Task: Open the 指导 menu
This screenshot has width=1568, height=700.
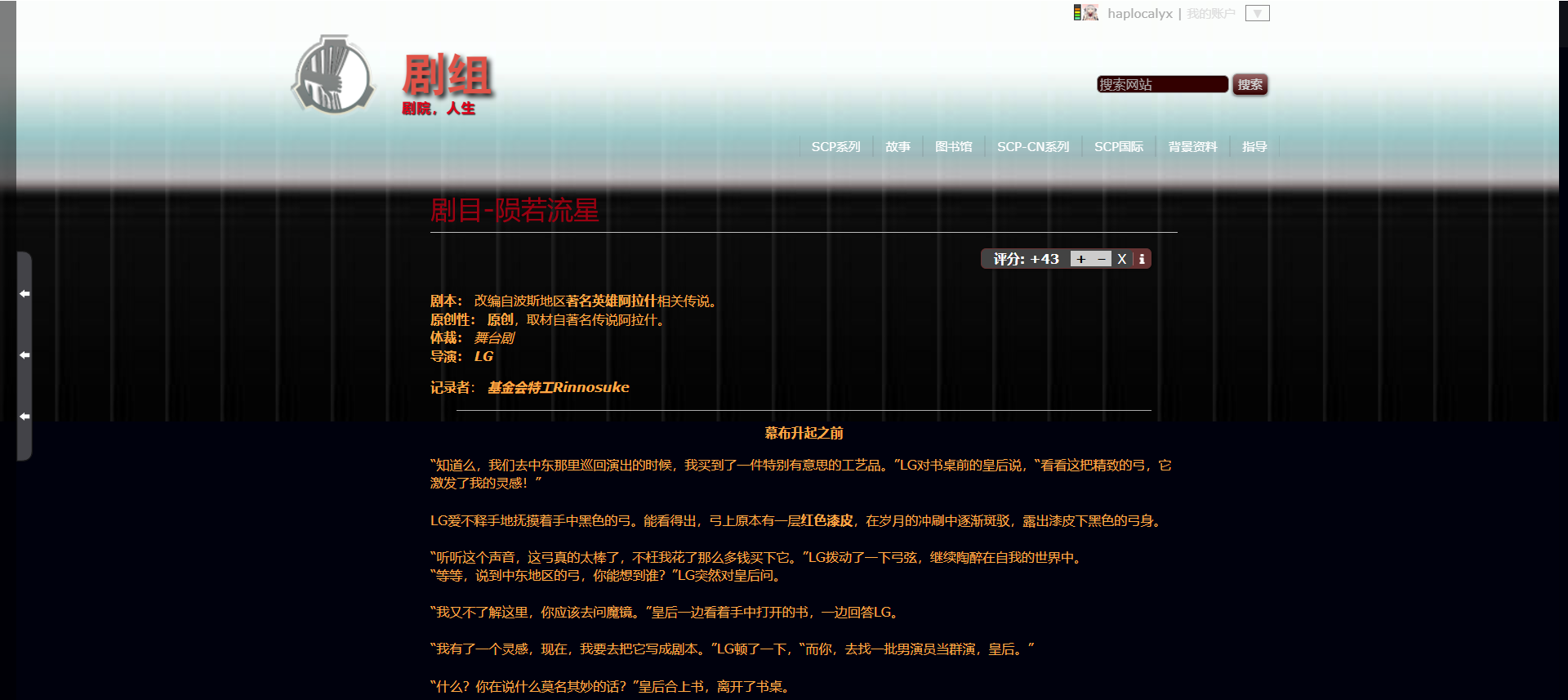Action: pyautogui.click(x=1254, y=147)
